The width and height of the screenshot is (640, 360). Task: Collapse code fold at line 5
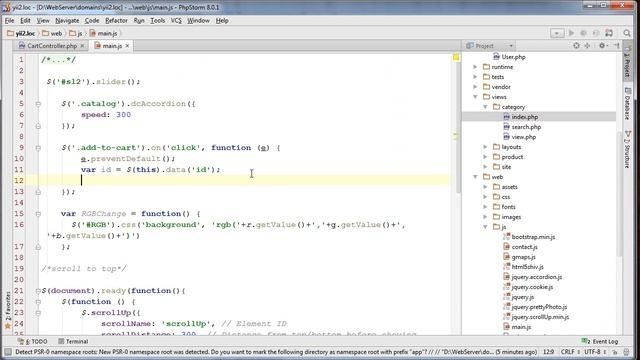coord(38,104)
